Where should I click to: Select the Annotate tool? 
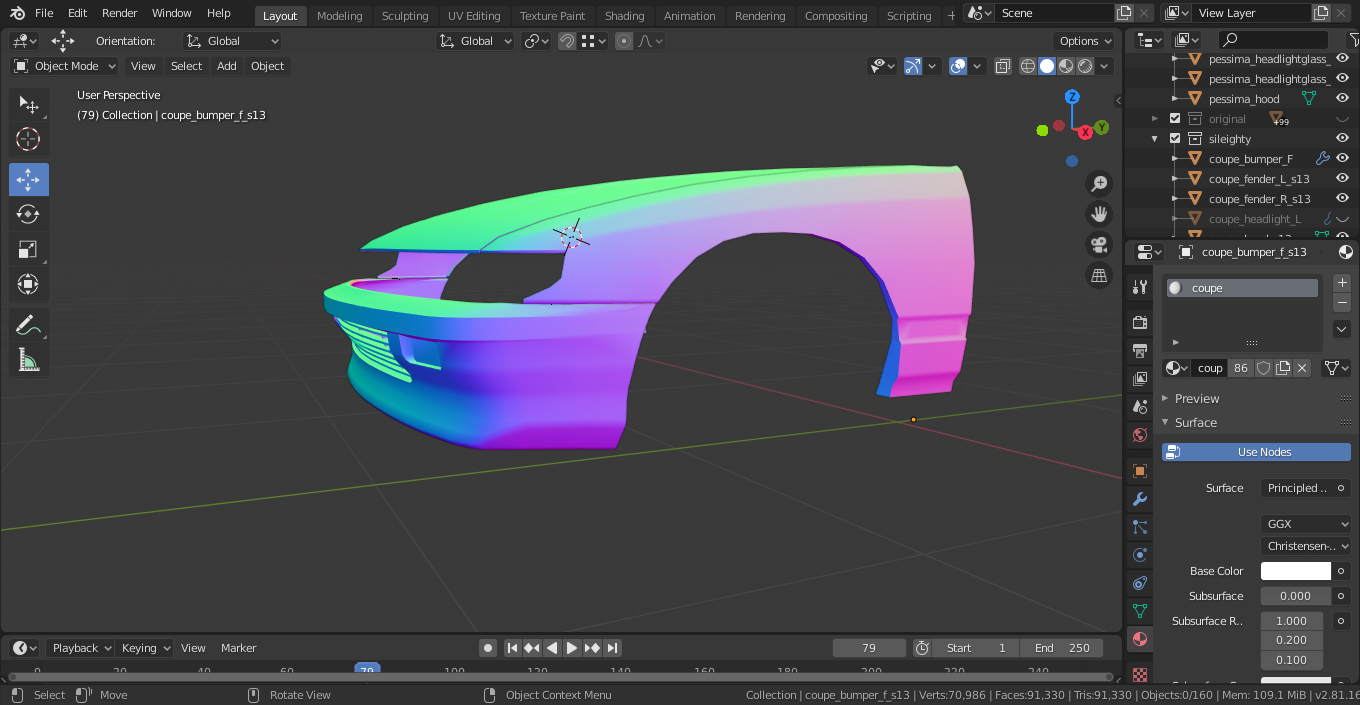[x=28, y=325]
